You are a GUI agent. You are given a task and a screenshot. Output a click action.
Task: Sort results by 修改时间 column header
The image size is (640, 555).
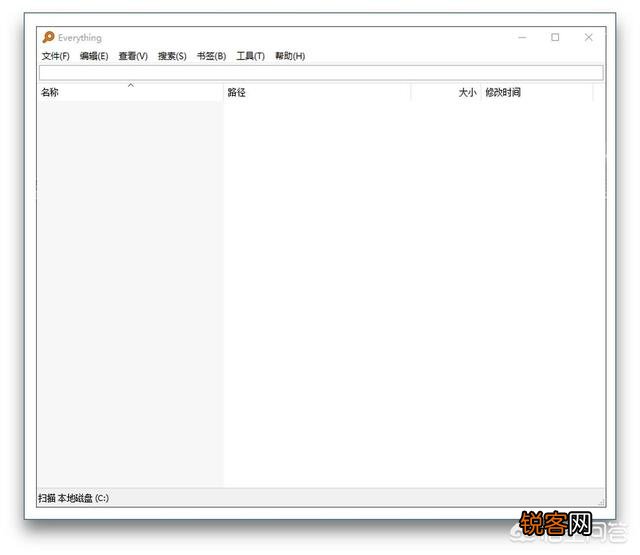(x=537, y=93)
